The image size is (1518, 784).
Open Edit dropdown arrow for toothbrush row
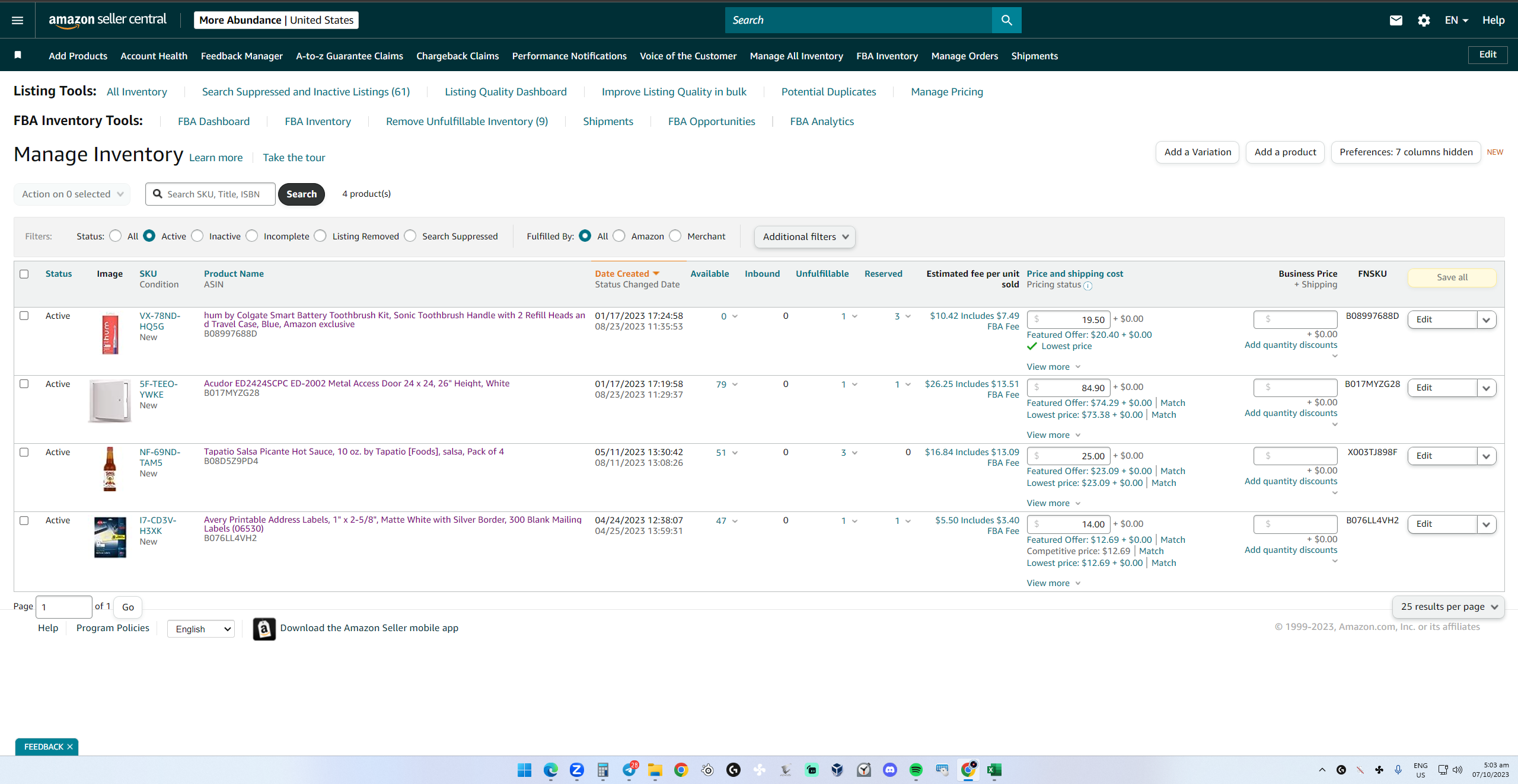[x=1486, y=319]
